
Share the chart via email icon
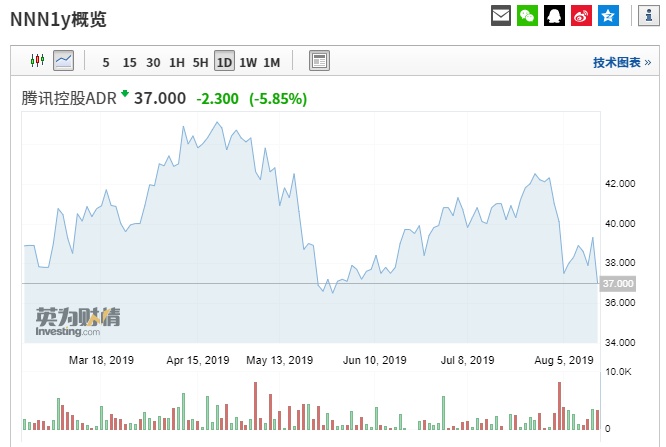coord(501,16)
